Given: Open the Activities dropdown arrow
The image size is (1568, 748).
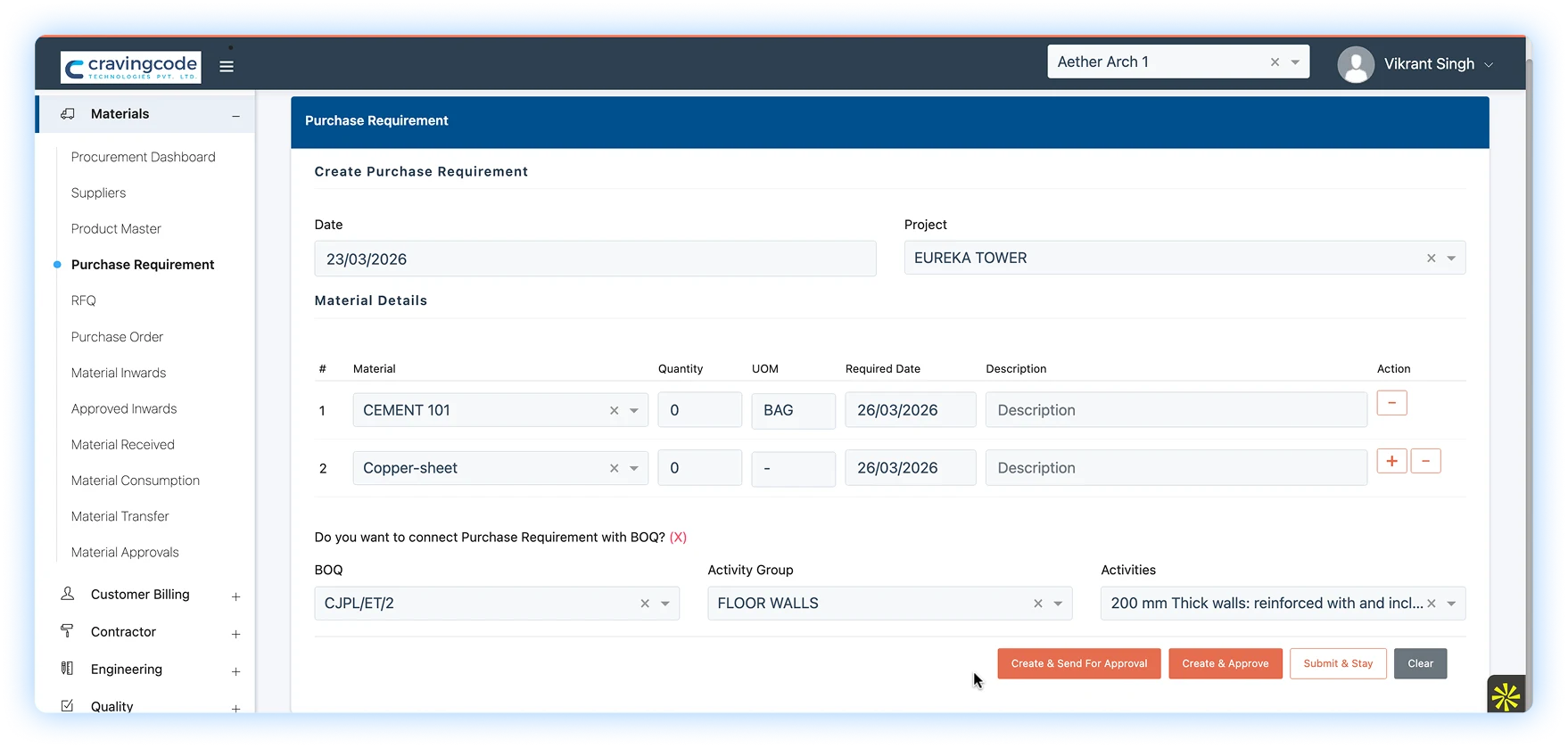Looking at the screenshot, I should [1451, 604].
